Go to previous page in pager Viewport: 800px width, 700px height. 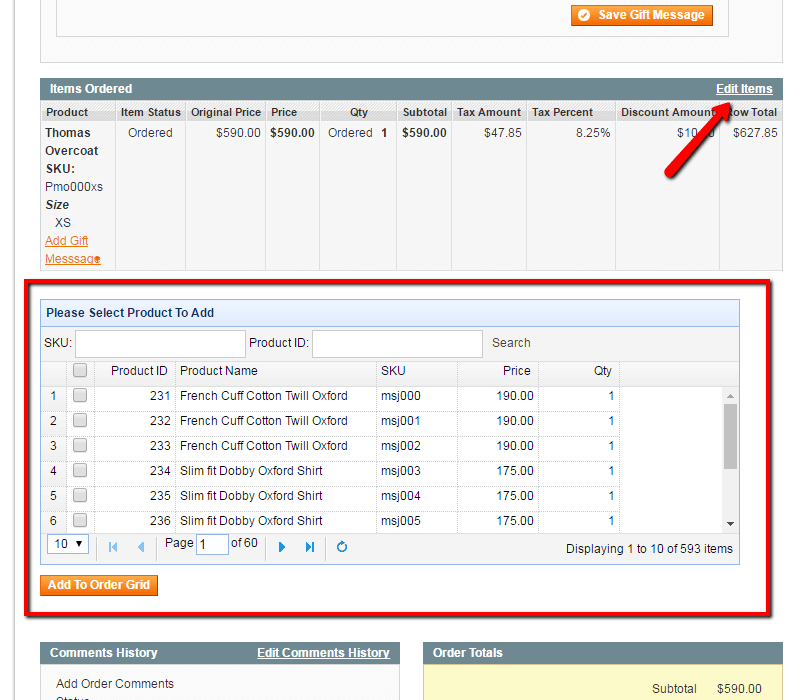[141, 547]
